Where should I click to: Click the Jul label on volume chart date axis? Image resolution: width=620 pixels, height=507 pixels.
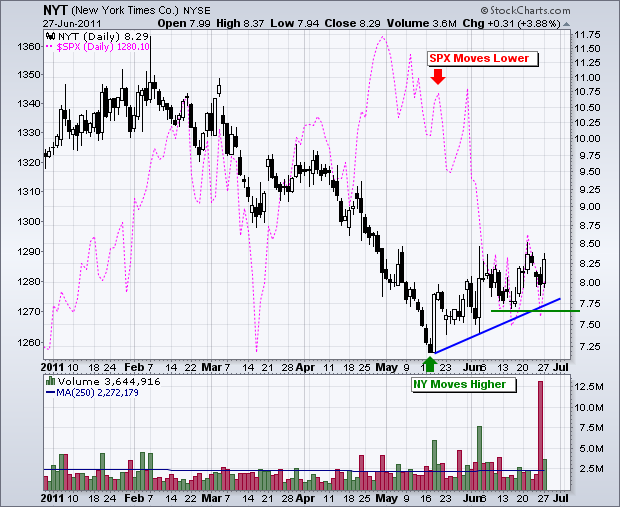click(561, 498)
